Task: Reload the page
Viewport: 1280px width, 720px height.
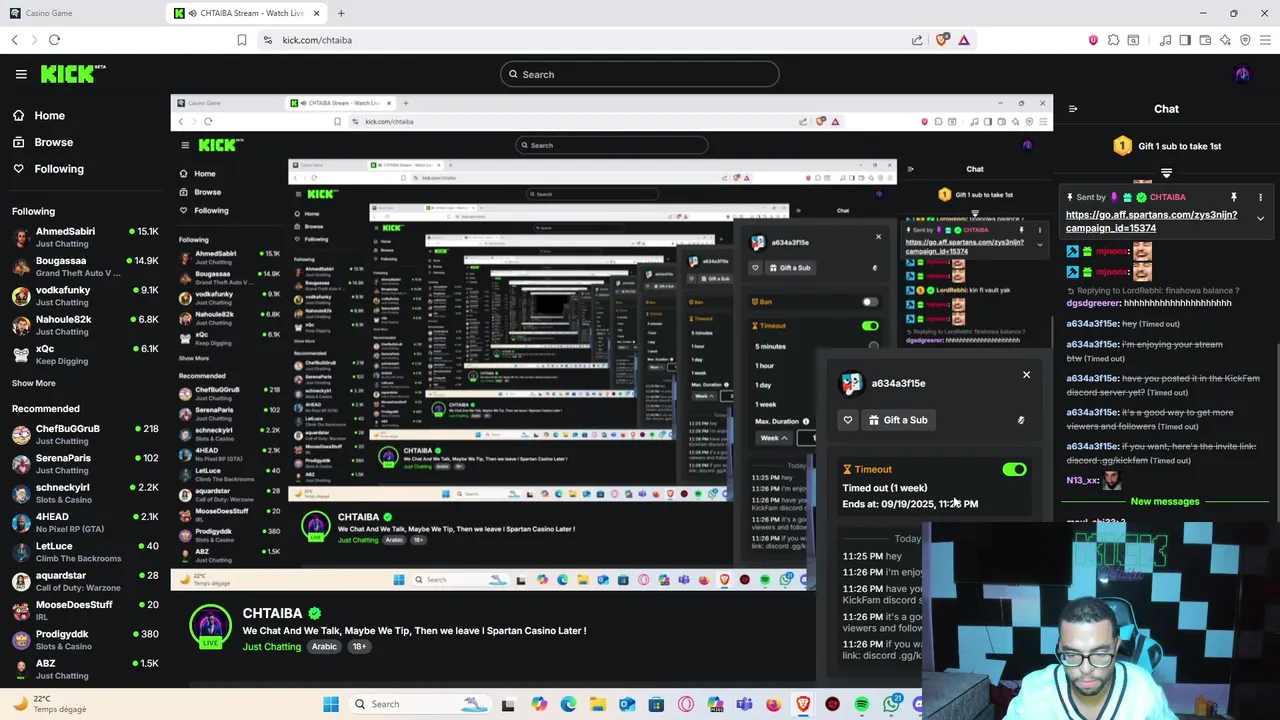Action: tap(54, 40)
